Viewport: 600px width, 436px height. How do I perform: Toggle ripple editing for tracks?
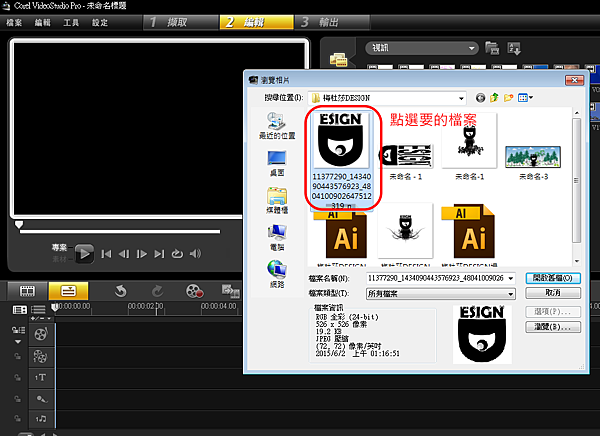(18, 330)
